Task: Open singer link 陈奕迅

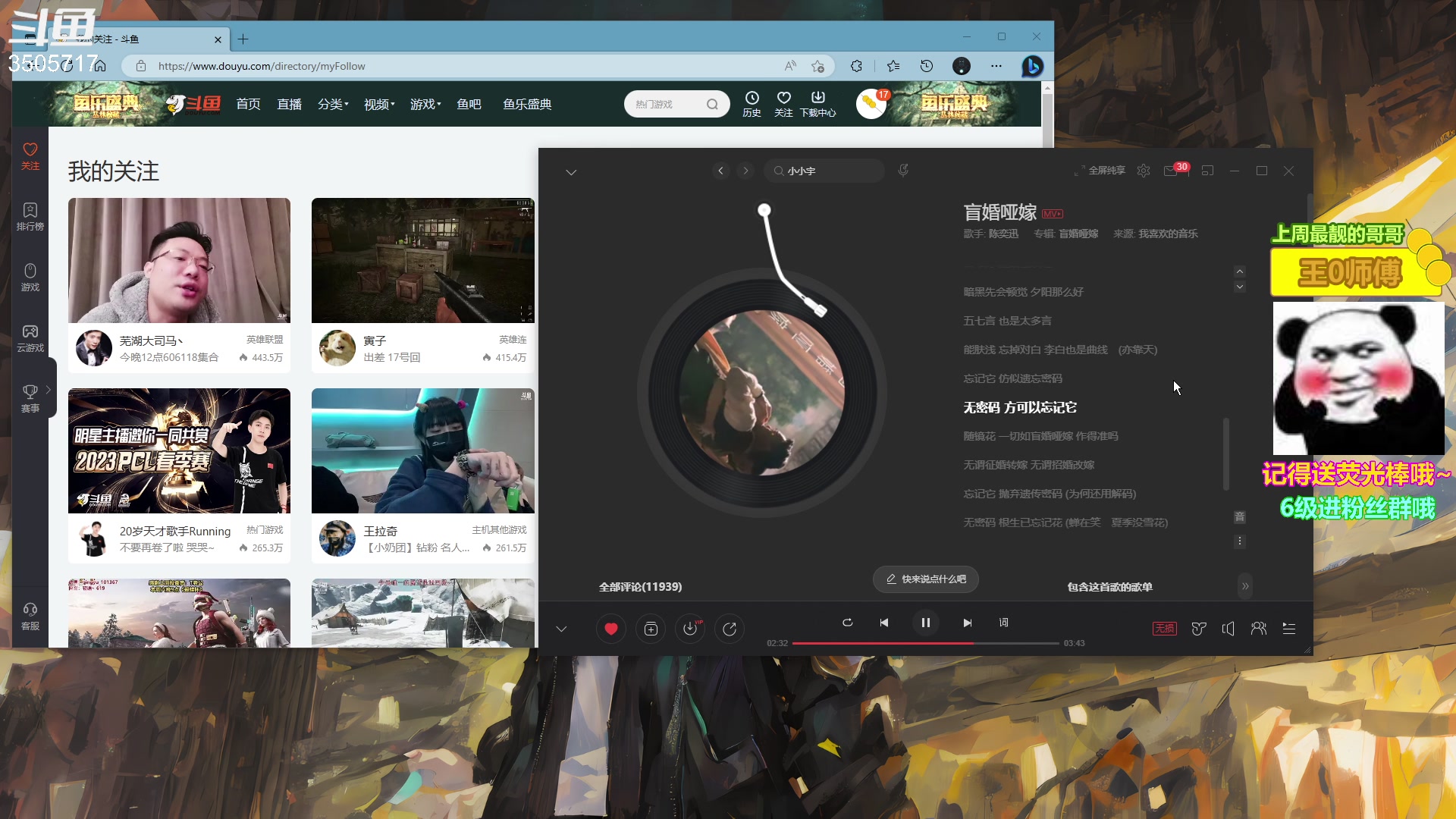Action: tap(1003, 234)
